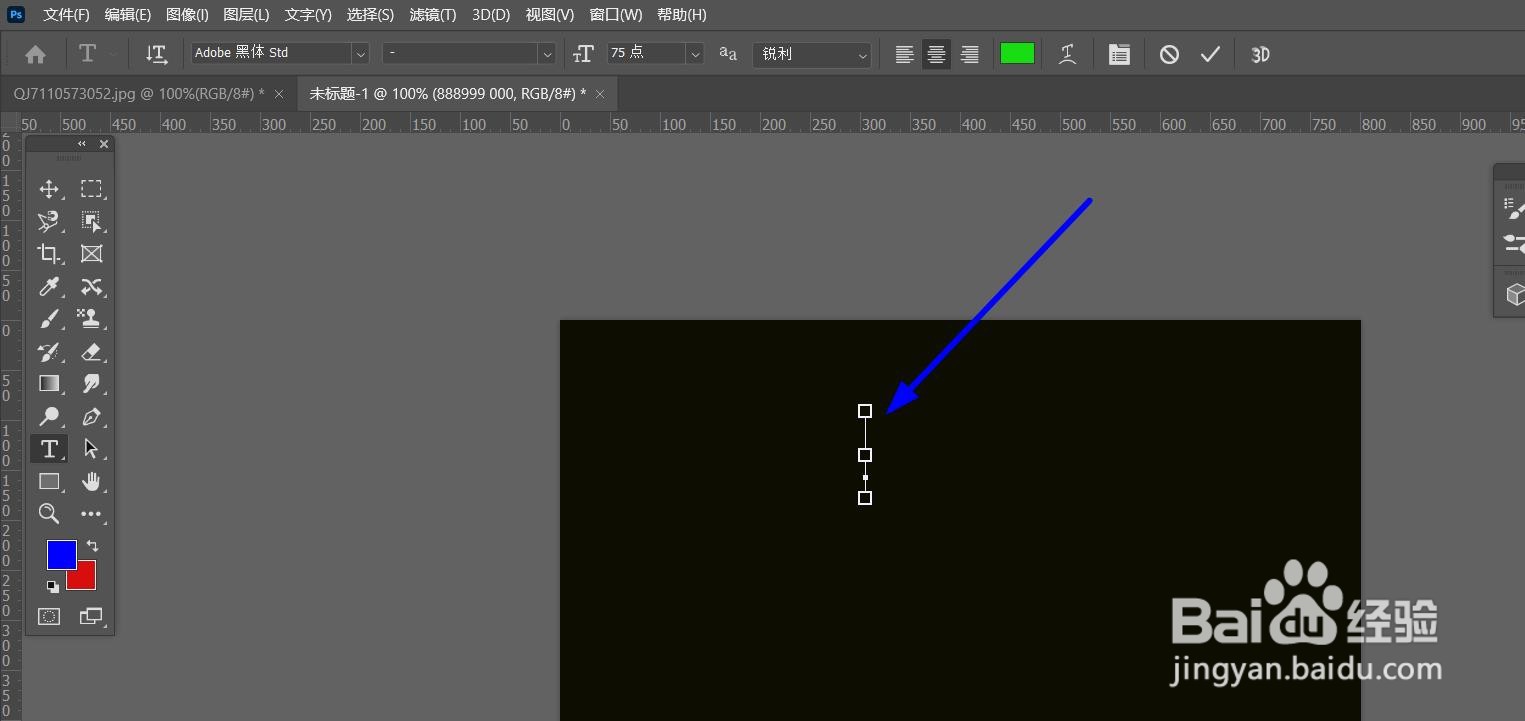Select the Hand tool
Screen dimensions: 1525x721
91,482
